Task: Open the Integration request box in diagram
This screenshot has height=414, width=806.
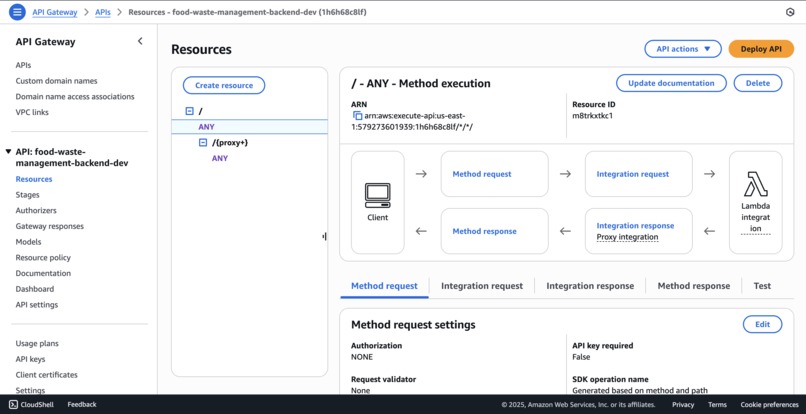Action: [638, 174]
